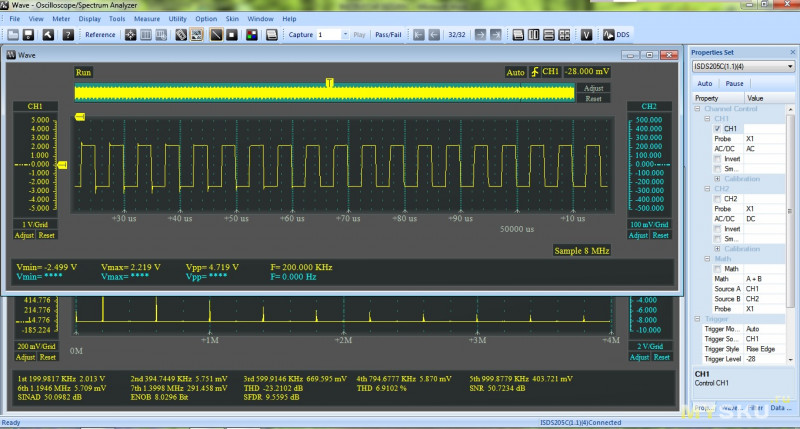
Task: Jump to last captured frame icon
Action: 495,35
